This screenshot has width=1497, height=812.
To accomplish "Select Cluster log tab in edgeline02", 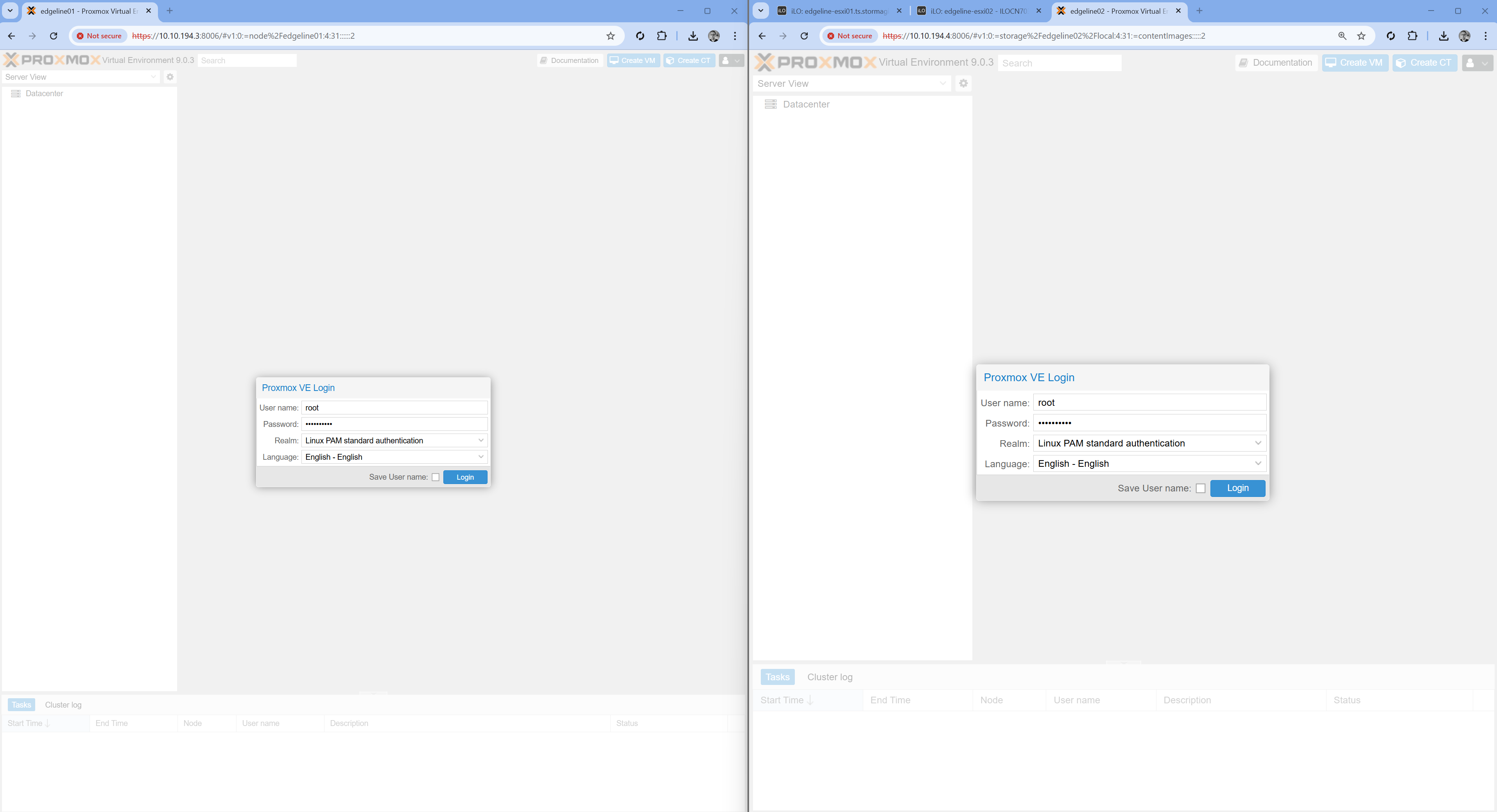I will coord(829,677).
